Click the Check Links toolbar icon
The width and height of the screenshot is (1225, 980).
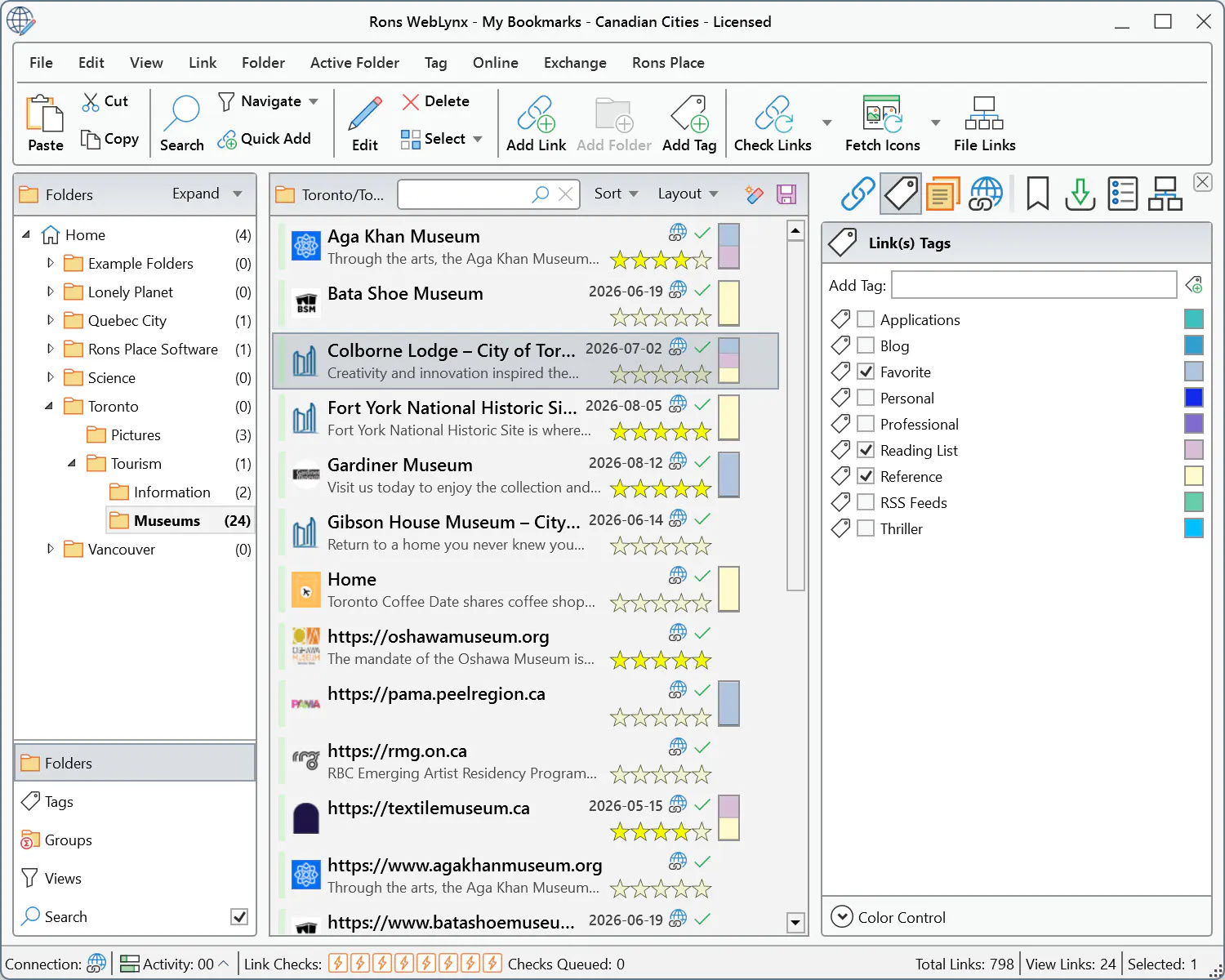[x=773, y=114]
